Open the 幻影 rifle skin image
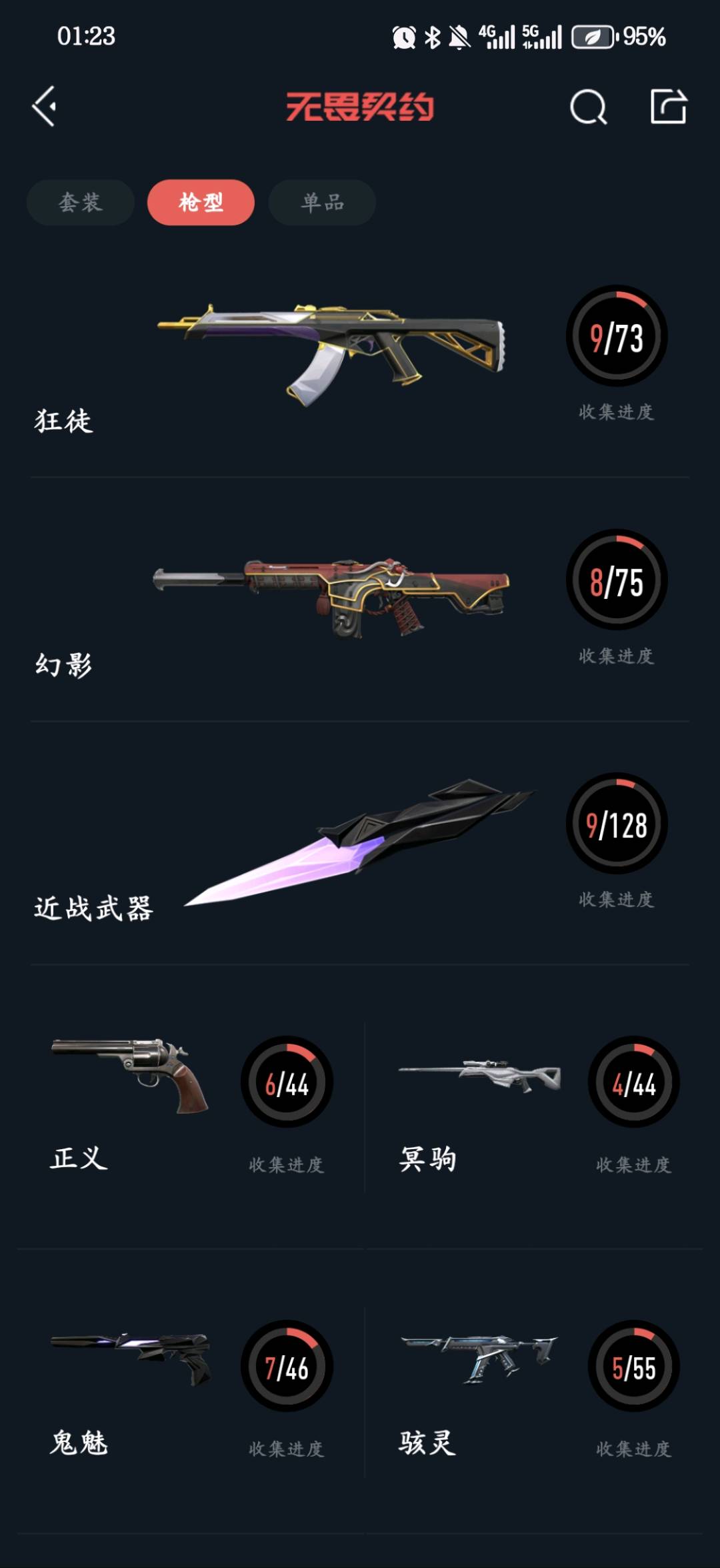Viewport: 720px width, 1568px height. coord(331,597)
